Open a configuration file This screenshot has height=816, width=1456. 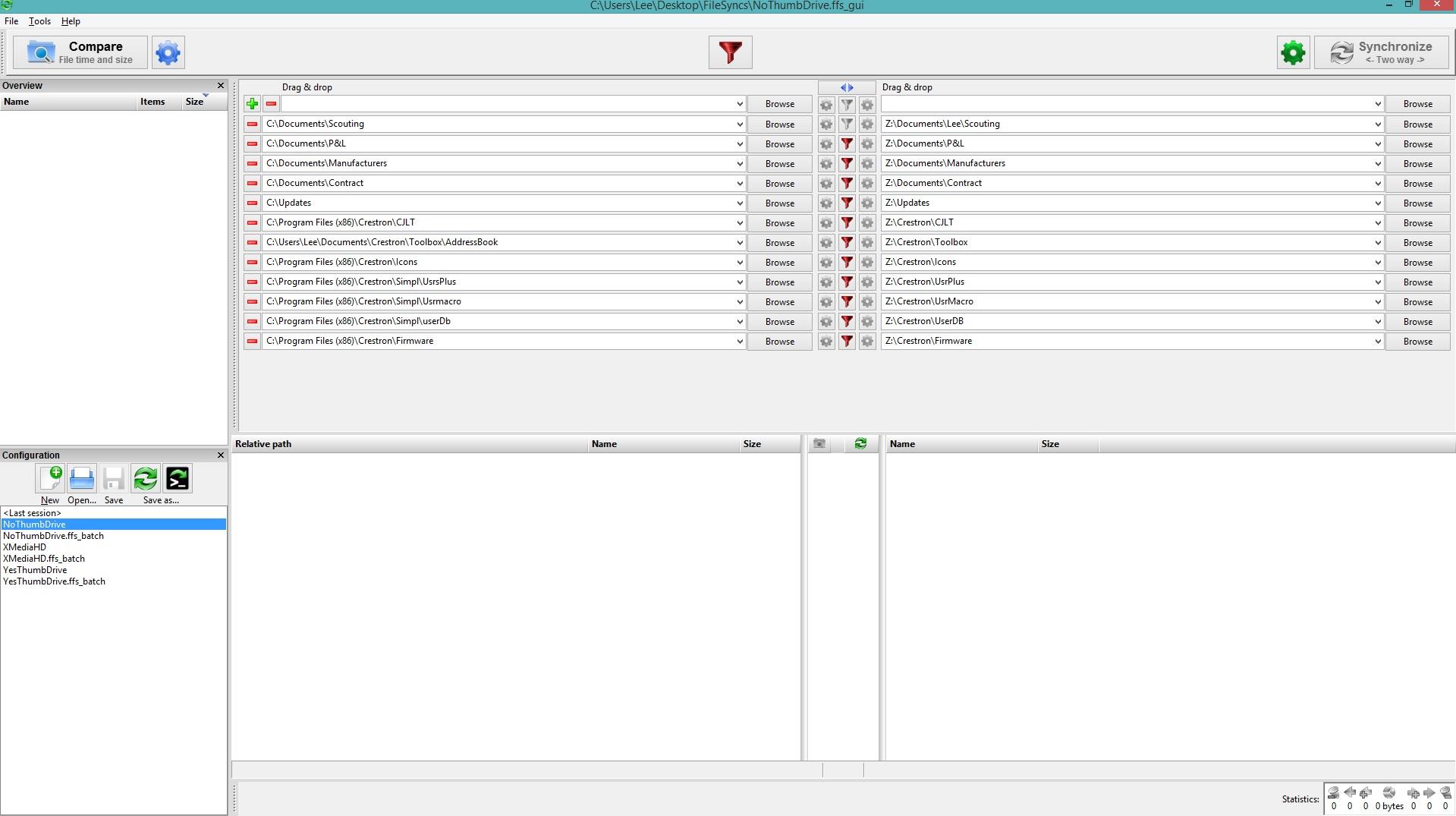point(82,479)
